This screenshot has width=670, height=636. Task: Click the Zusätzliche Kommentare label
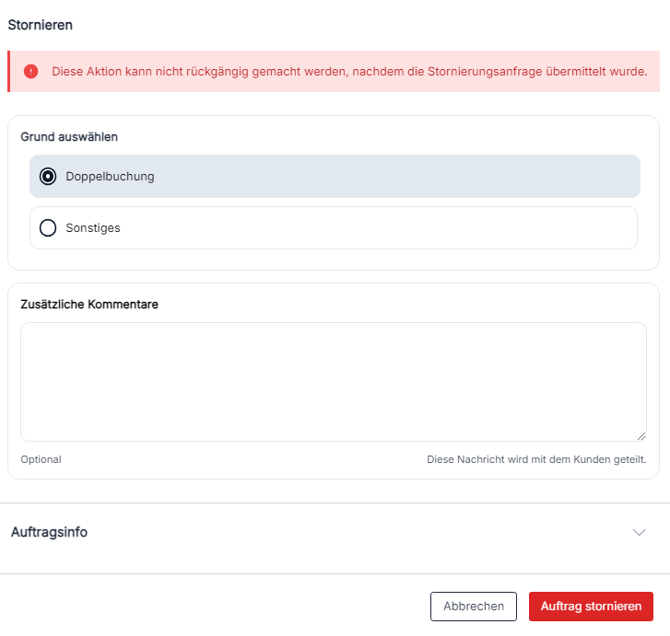89,304
